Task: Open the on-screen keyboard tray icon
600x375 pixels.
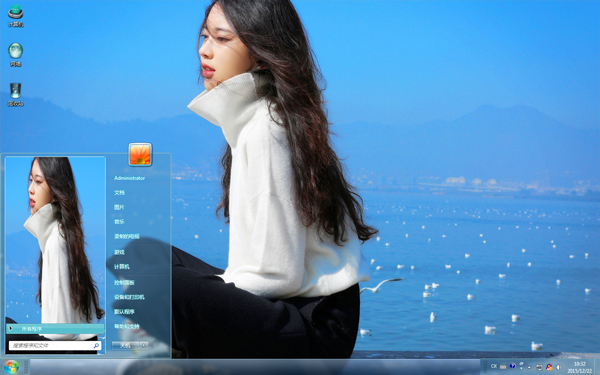Action: [503, 366]
